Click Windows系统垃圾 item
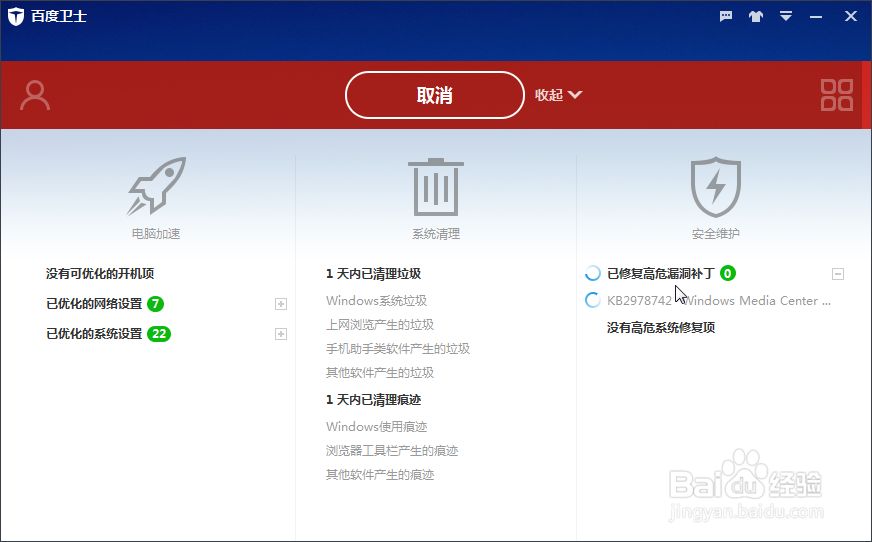Viewport: 872px width, 542px height. 376,301
